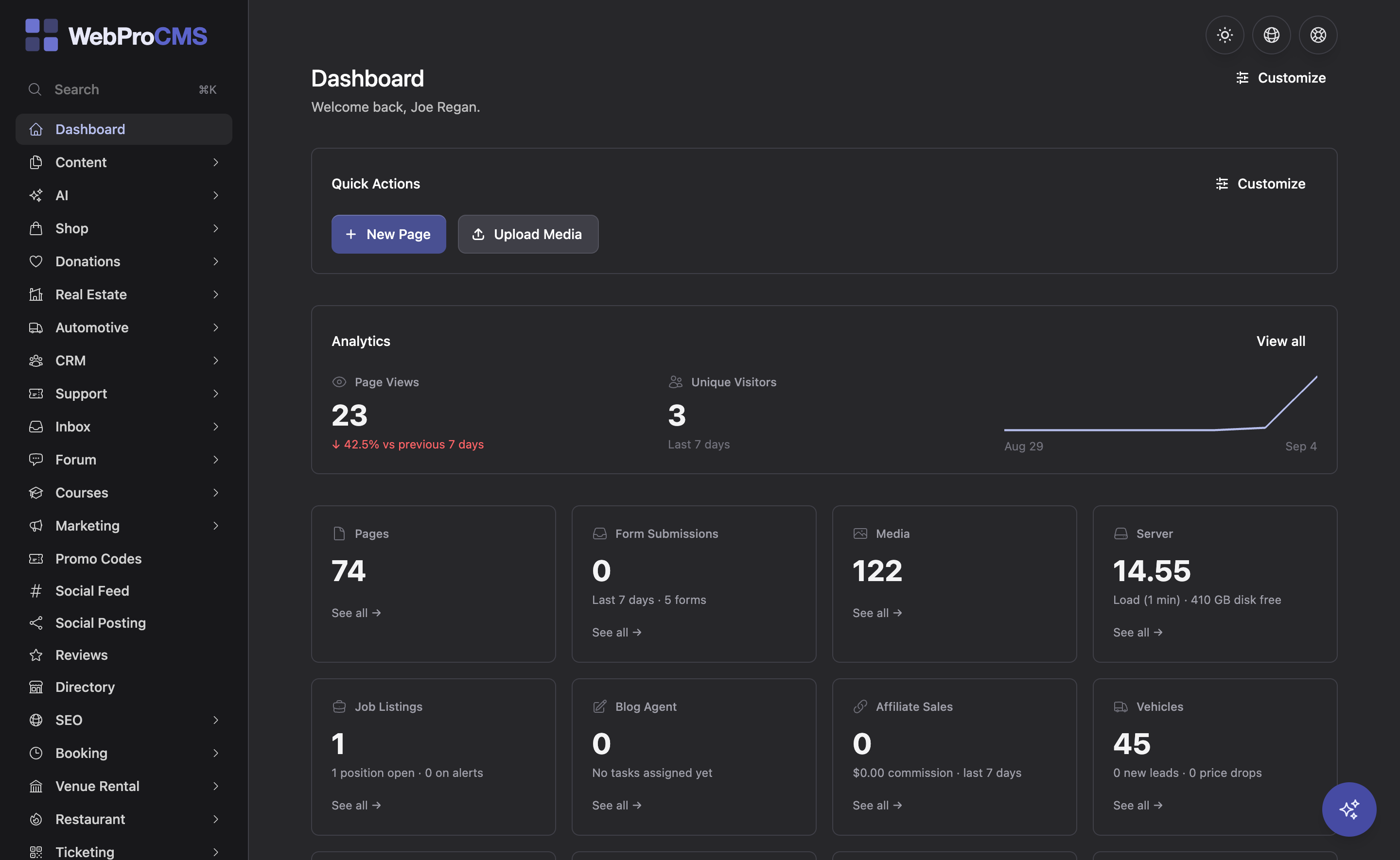The width and height of the screenshot is (1400, 860).
Task: Expand the AI section chevron
Action: tap(216, 195)
